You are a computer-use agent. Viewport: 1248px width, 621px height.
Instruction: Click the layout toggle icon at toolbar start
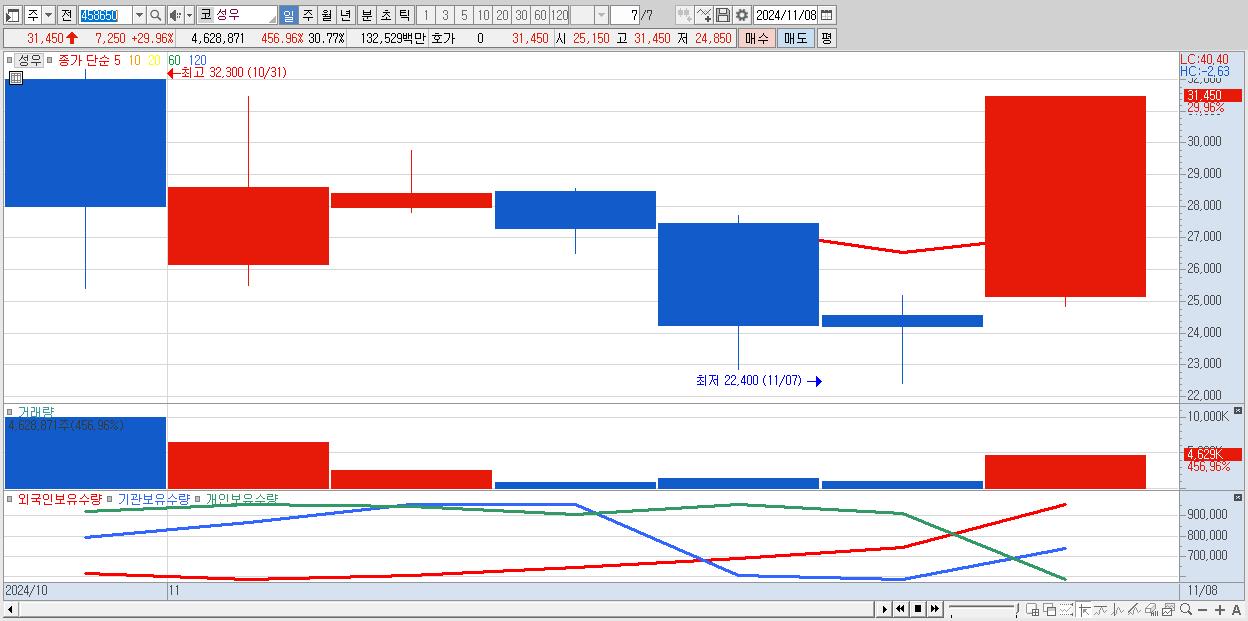point(13,15)
